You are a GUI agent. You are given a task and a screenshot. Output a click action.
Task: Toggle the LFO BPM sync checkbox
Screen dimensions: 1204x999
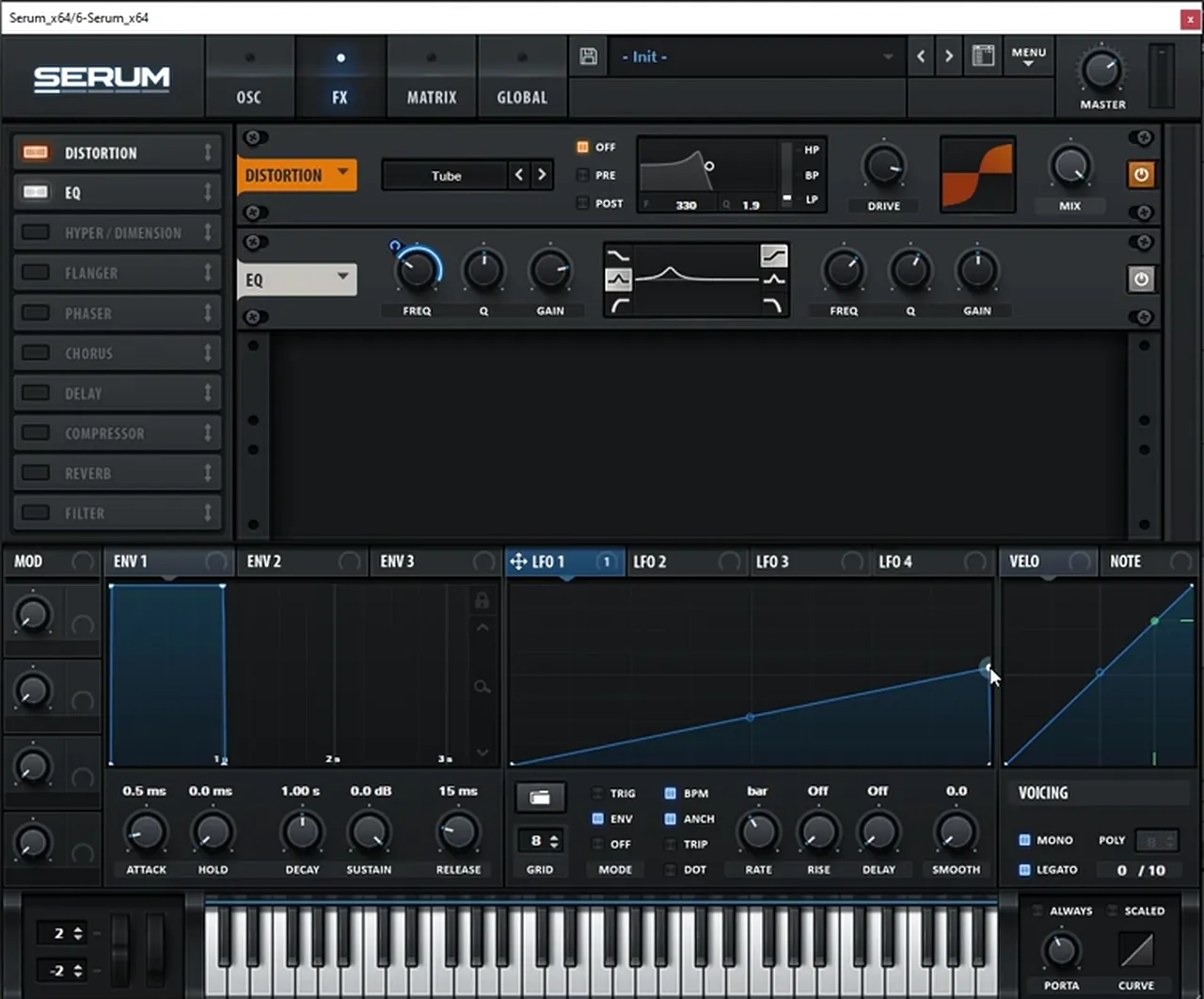tap(670, 793)
